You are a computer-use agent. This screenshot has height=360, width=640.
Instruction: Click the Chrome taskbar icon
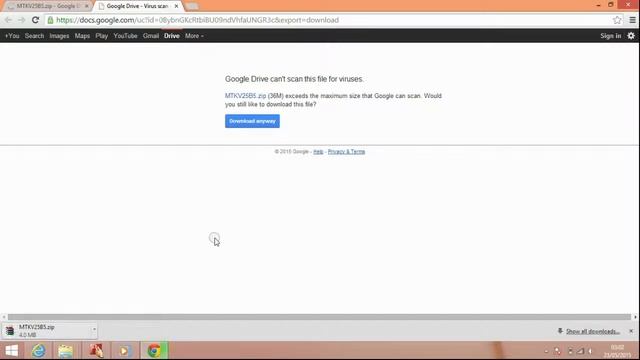pos(154,351)
